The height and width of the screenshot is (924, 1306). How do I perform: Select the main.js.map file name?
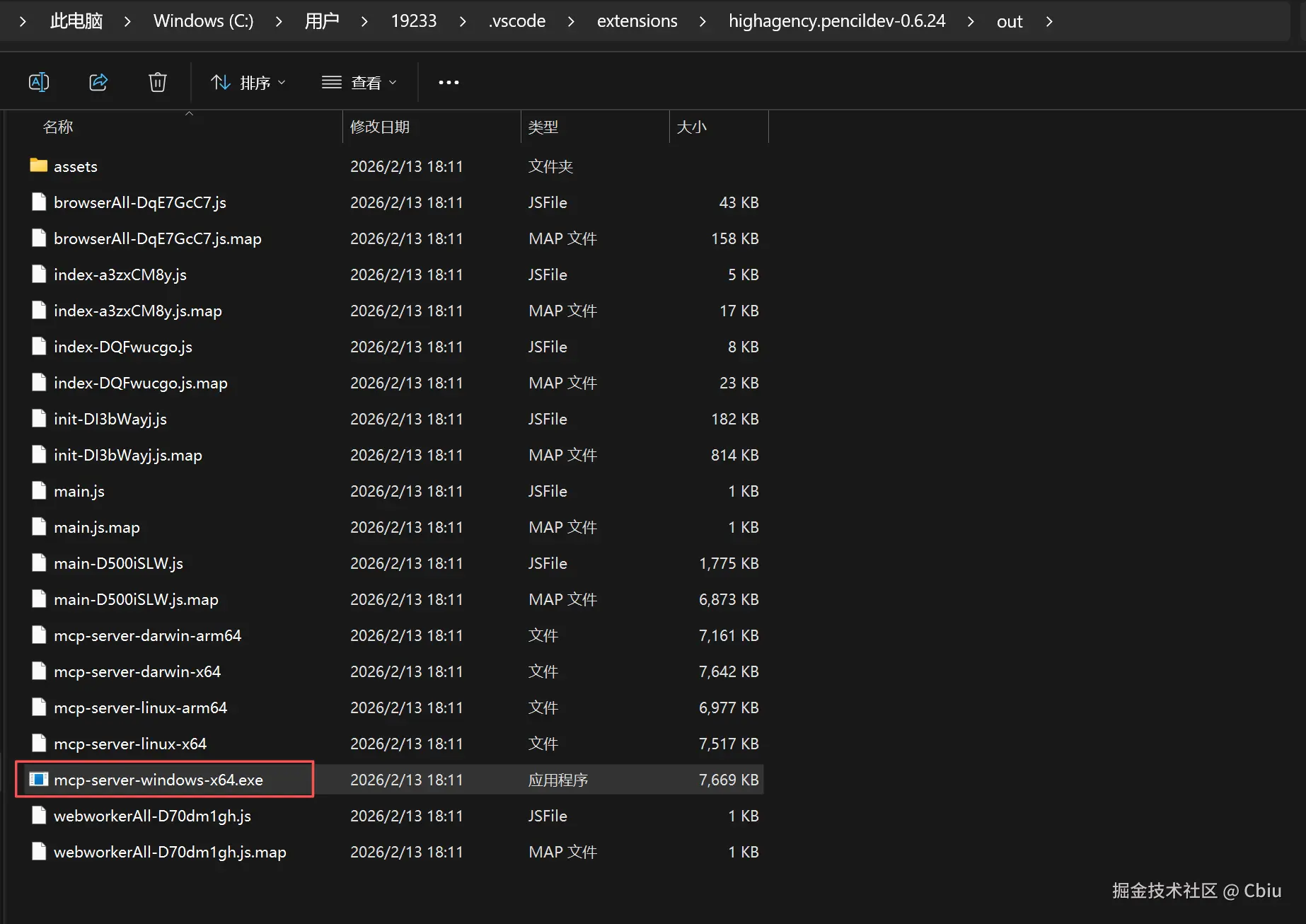tap(97, 527)
